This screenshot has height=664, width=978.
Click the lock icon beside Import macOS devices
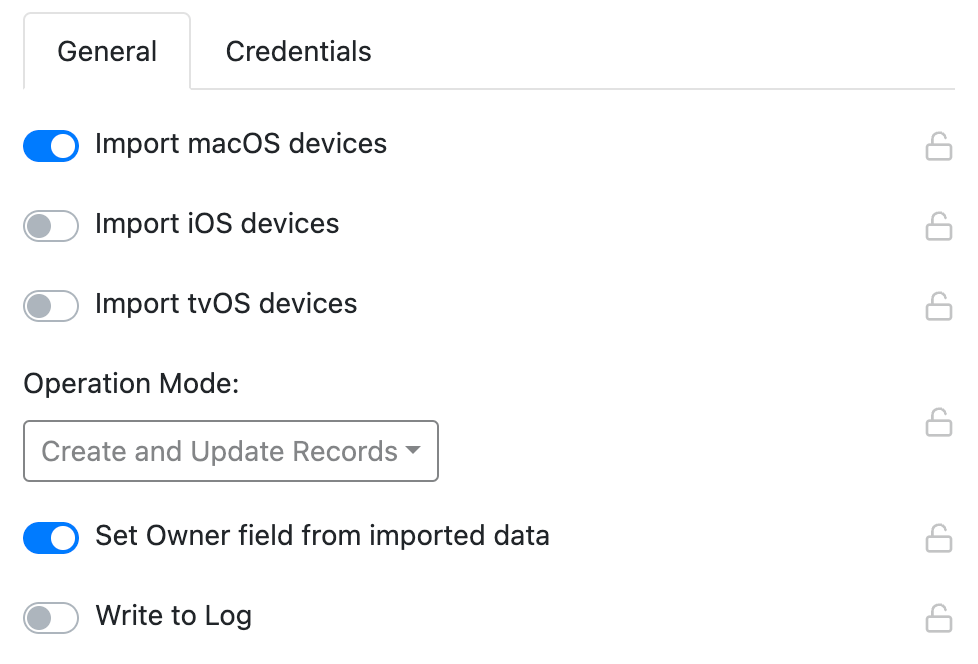pos(939,146)
